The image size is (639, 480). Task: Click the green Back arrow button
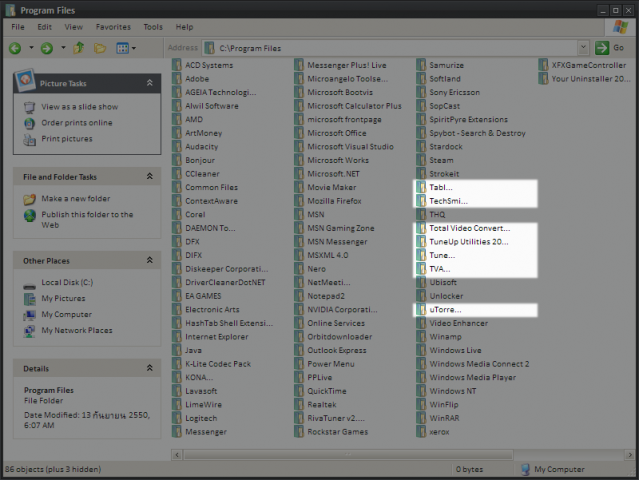click(x=15, y=48)
